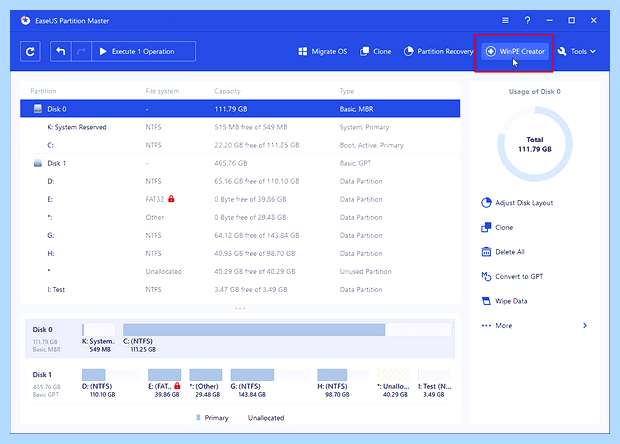
Task: Expand More actions chevron
Action: (585, 325)
